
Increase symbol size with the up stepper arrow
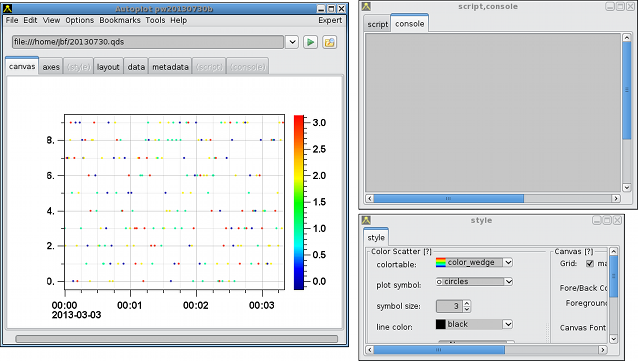point(467,303)
